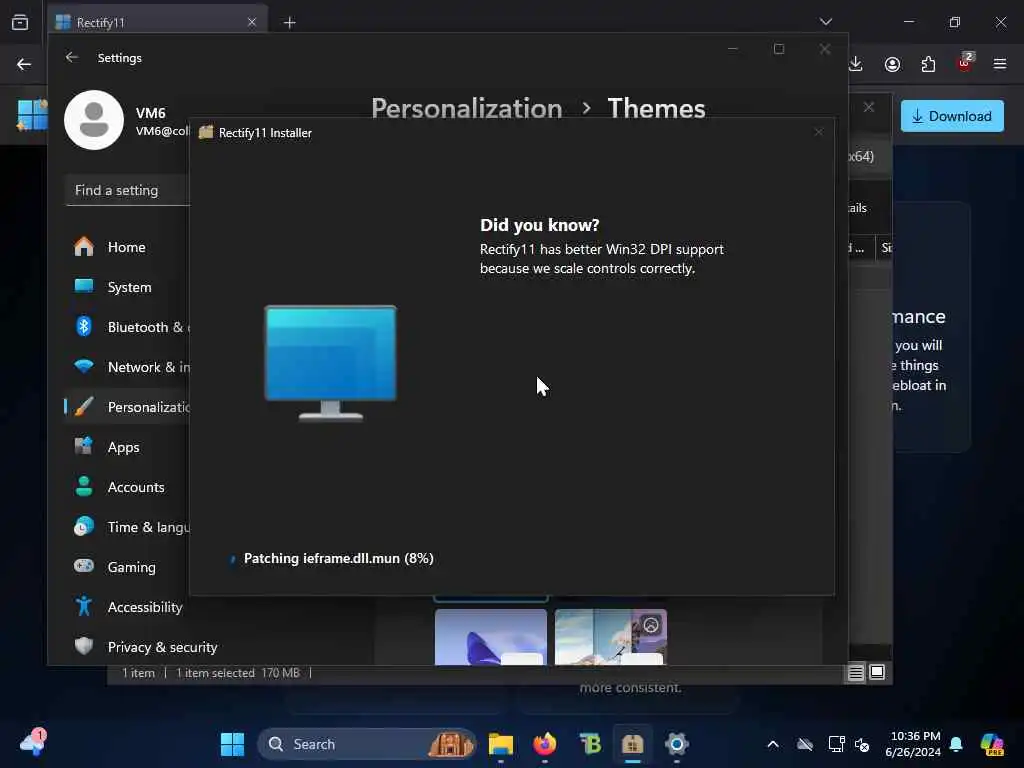Click the Rectify11 Installer title icon
This screenshot has height=768, width=1024.
coord(206,133)
